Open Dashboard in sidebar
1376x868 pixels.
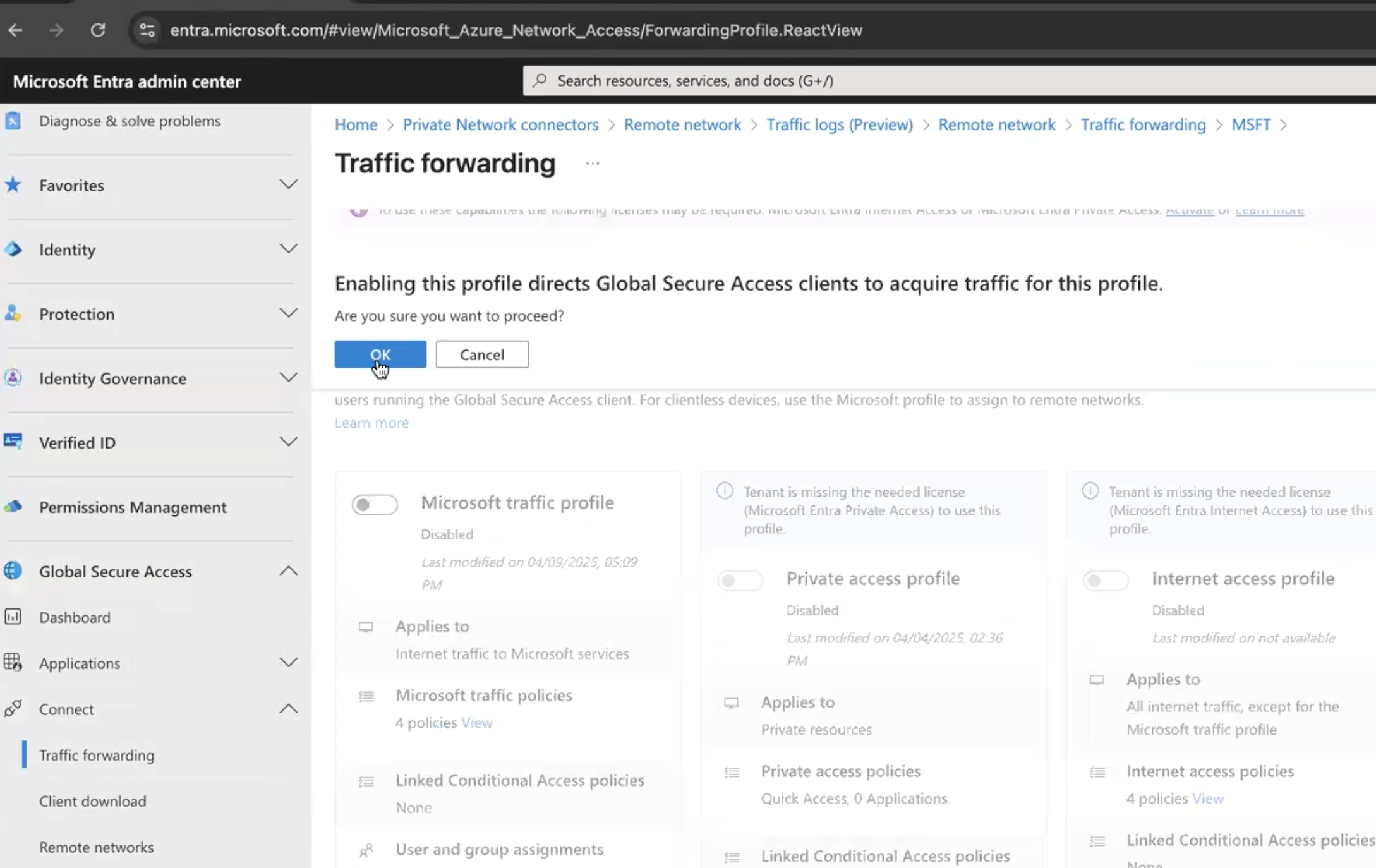75,617
